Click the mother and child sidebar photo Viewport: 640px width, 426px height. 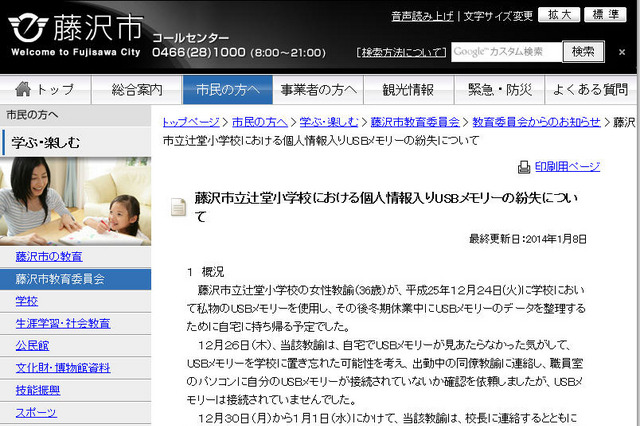[x=76, y=201]
